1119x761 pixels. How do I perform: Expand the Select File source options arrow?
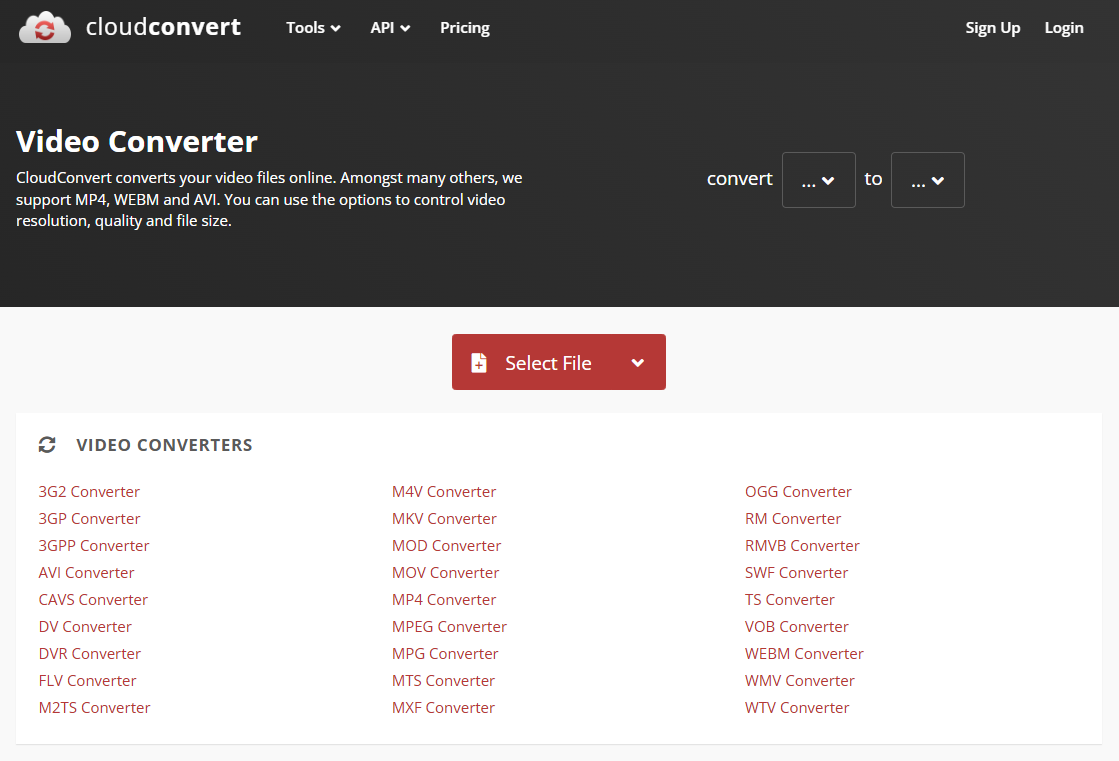coord(638,363)
